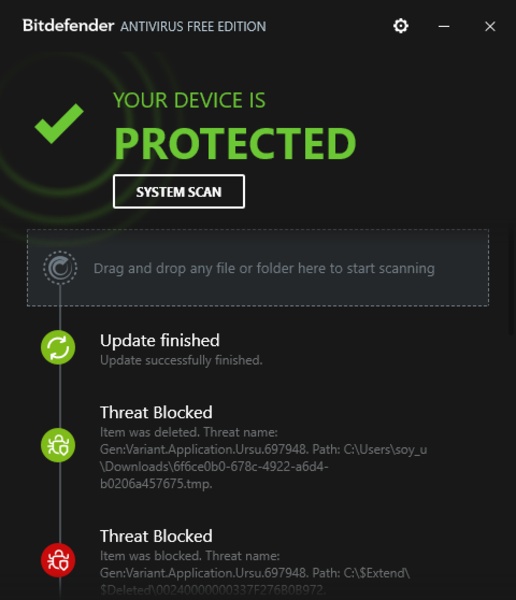This screenshot has width=516, height=600.
Task: Start a system scan
Action: point(179,192)
